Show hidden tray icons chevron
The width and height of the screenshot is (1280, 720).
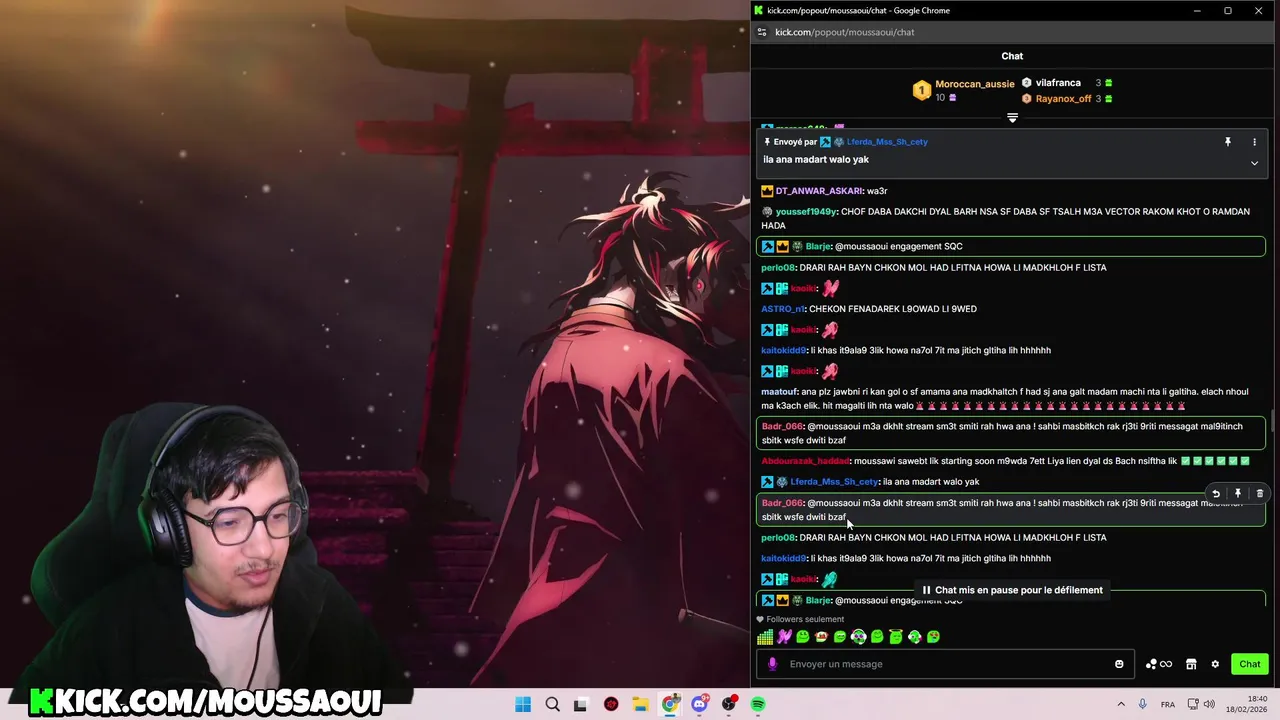[x=1120, y=704]
